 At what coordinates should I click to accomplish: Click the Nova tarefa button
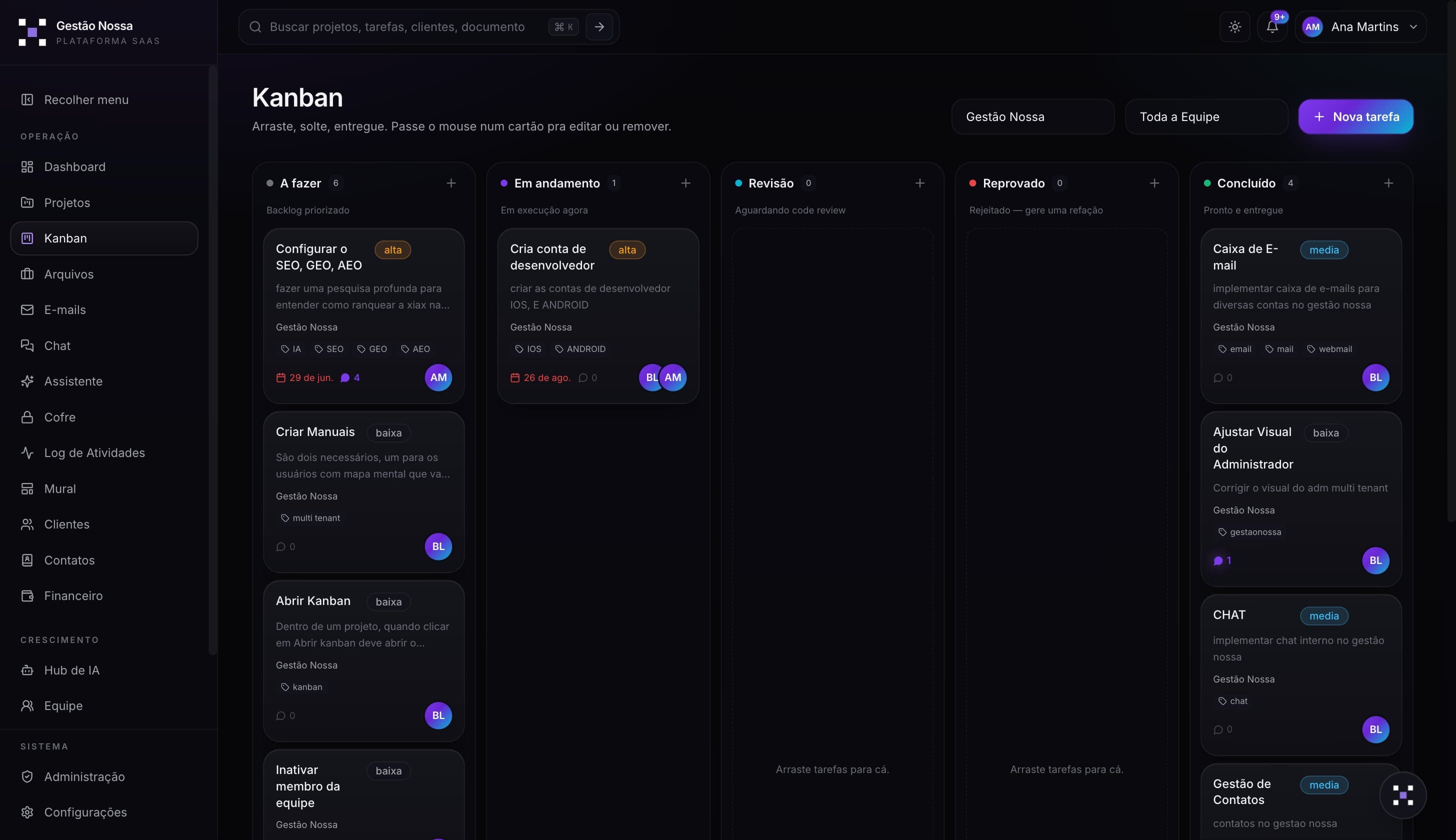pyautogui.click(x=1355, y=116)
